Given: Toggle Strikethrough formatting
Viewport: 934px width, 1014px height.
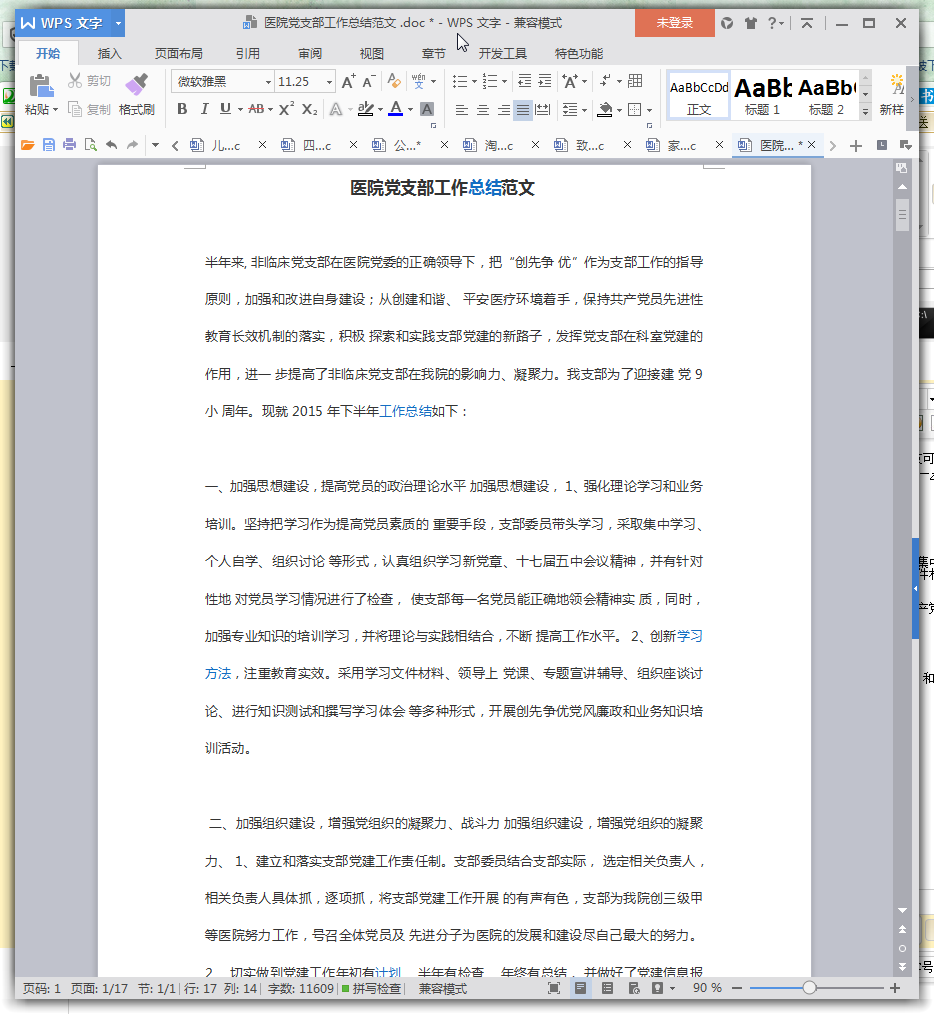Looking at the screenshot, I should 256,109.
